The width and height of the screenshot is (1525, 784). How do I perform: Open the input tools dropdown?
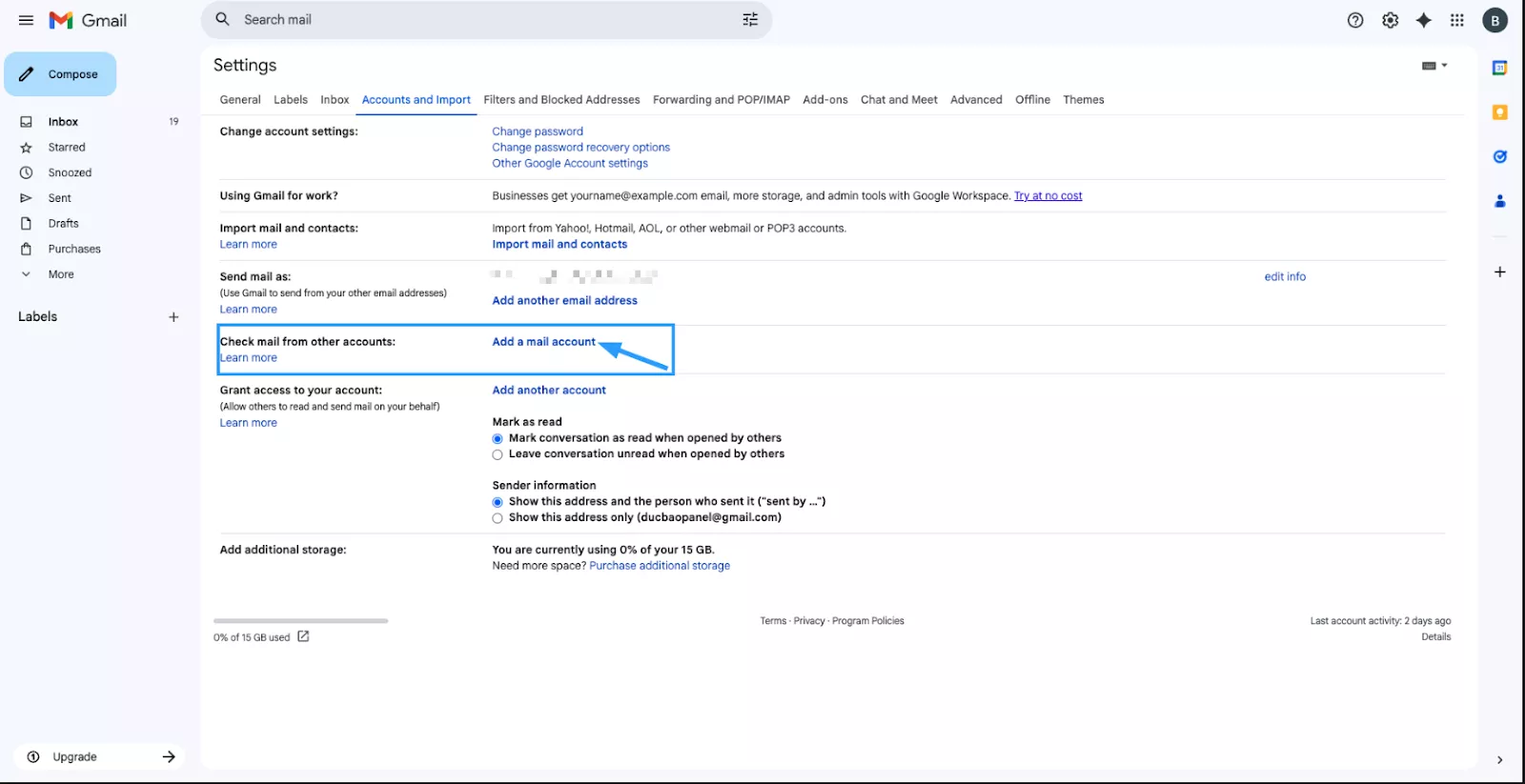(1433, 66)
